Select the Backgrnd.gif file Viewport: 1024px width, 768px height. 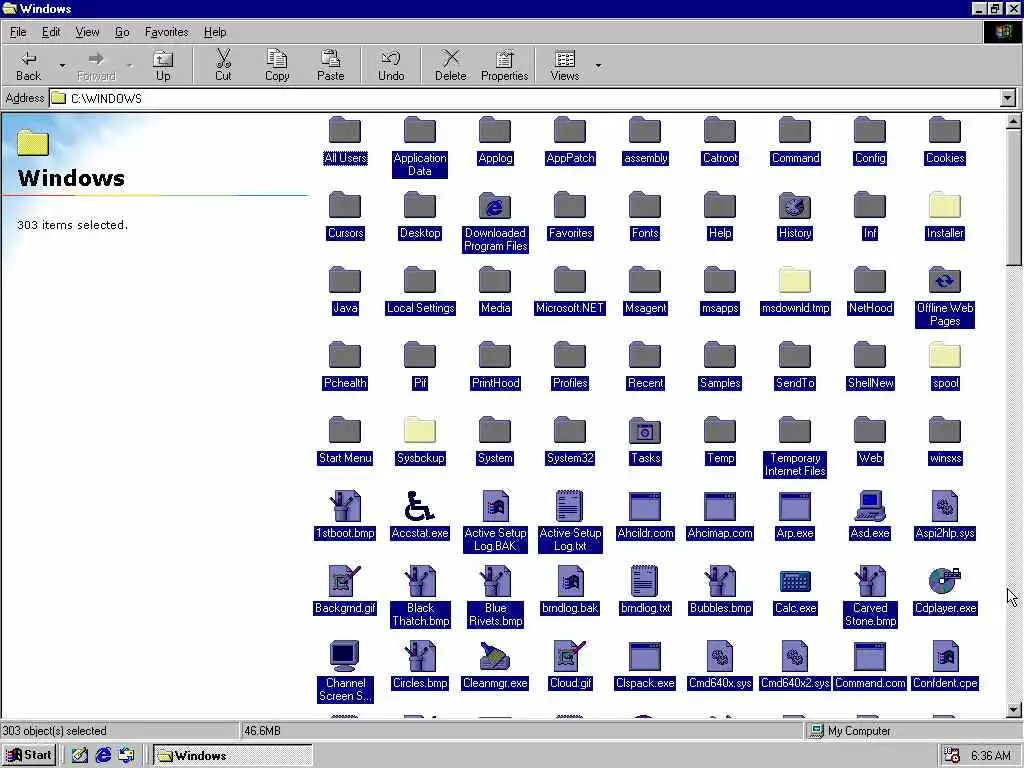(x=345, y=590)
